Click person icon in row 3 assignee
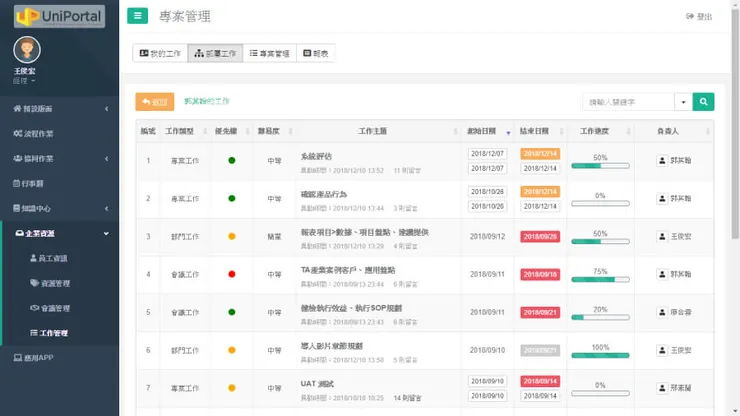The width and height of the screenshot is (740, 416). 662,236
